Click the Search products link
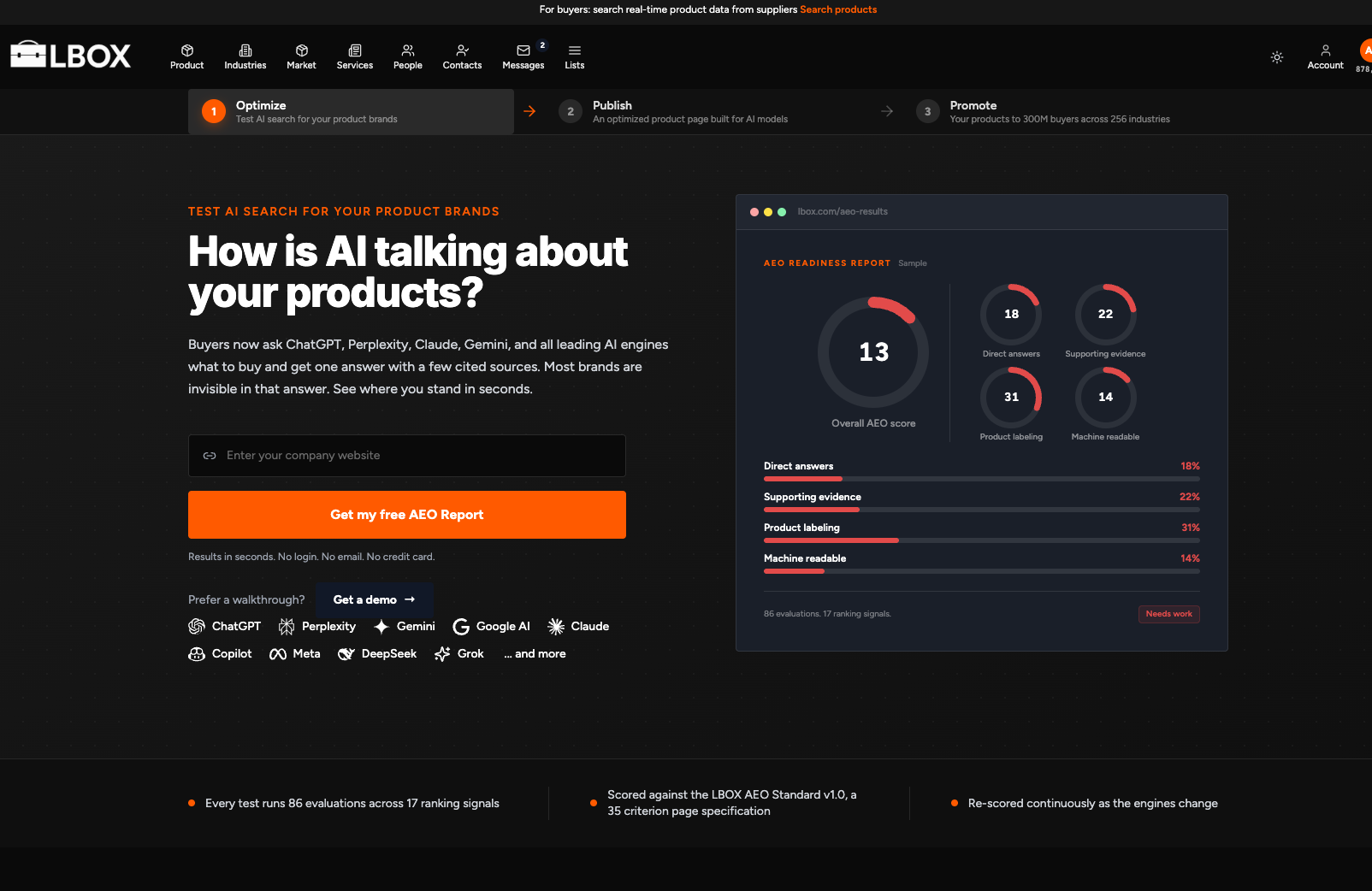The image size is (1372, 891). [x=838, y=9]
